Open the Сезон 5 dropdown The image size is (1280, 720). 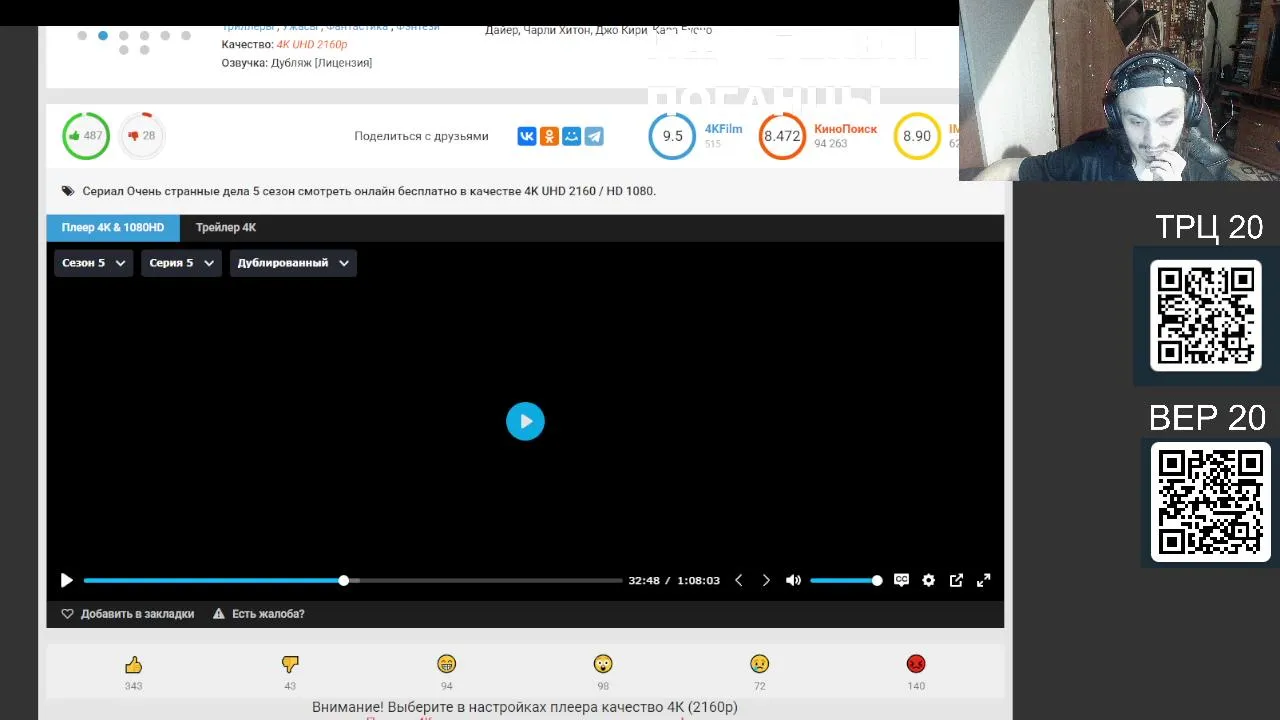tap(93, 263)
